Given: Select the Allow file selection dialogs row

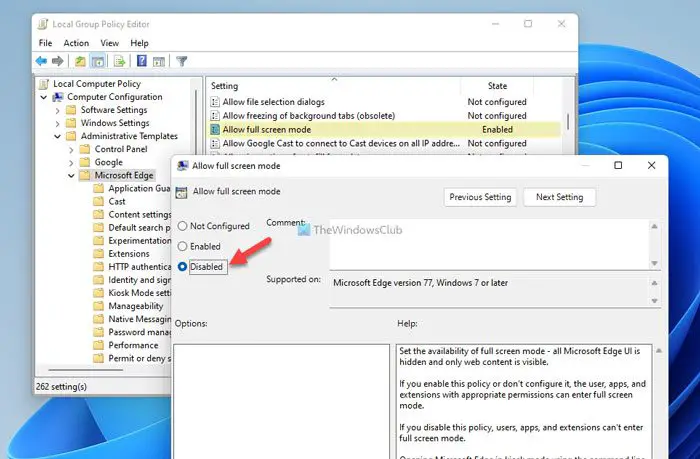Looking at the screenshot, I should 384,102.
